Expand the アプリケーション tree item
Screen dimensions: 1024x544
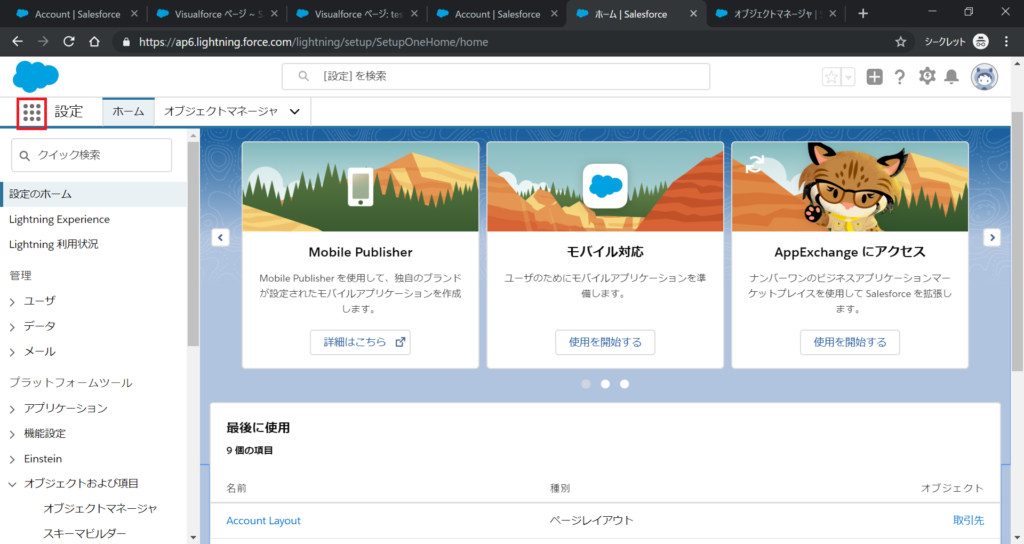(13, 409)
